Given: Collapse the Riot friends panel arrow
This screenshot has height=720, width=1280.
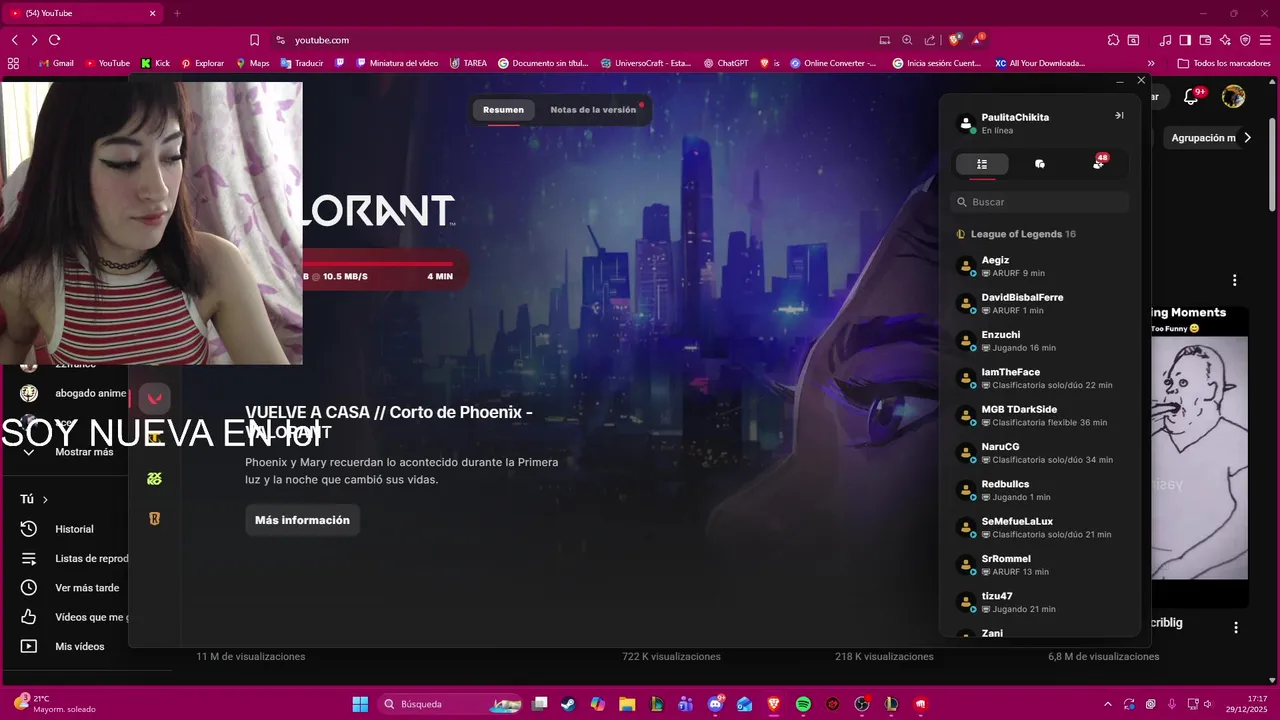Looking at the screenshot, I should [x=1119, y=116].
